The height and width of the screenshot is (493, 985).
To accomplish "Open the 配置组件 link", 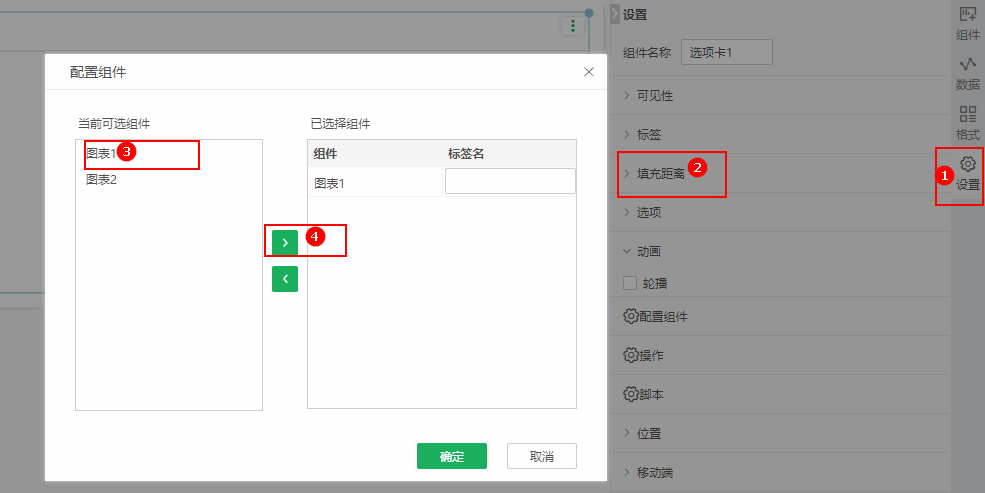I will coord(663,317).
